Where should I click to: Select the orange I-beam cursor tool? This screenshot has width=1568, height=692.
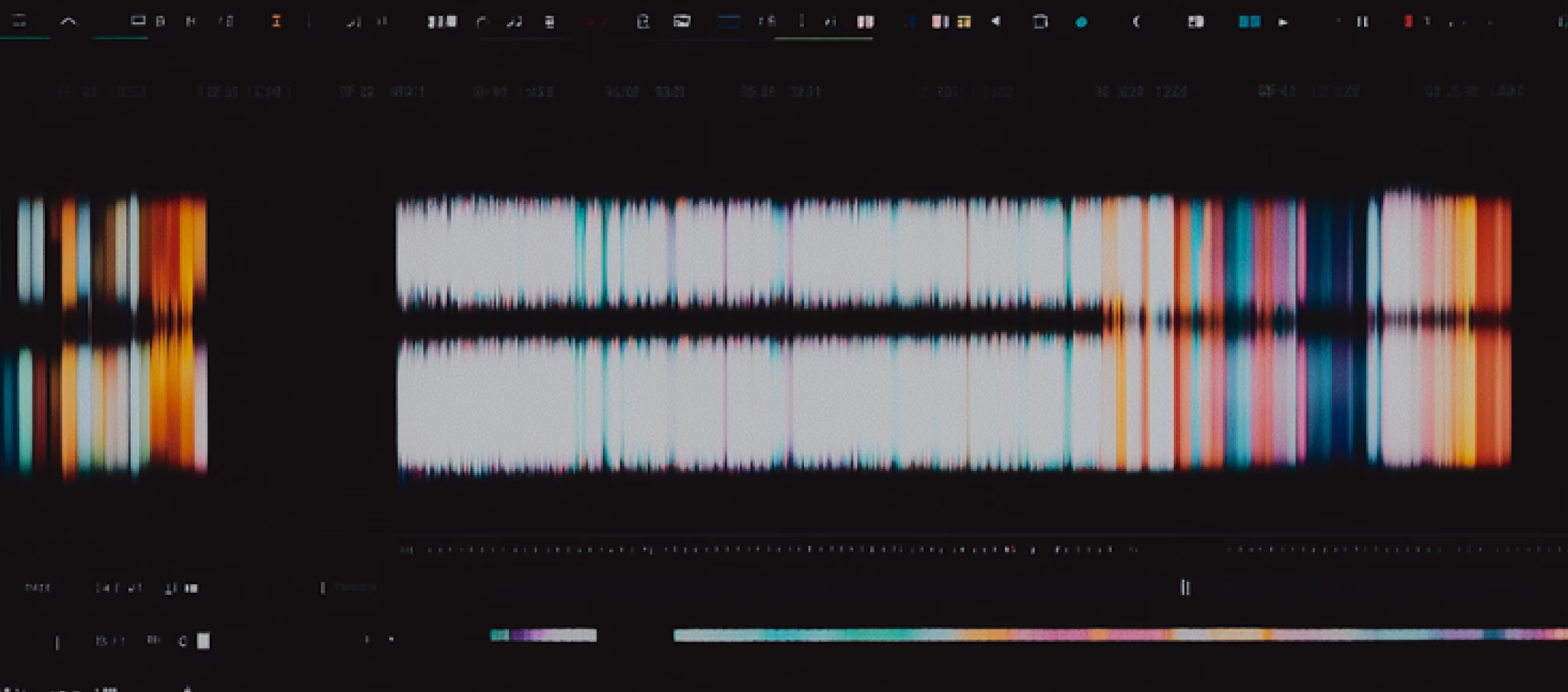click(276, 21)
